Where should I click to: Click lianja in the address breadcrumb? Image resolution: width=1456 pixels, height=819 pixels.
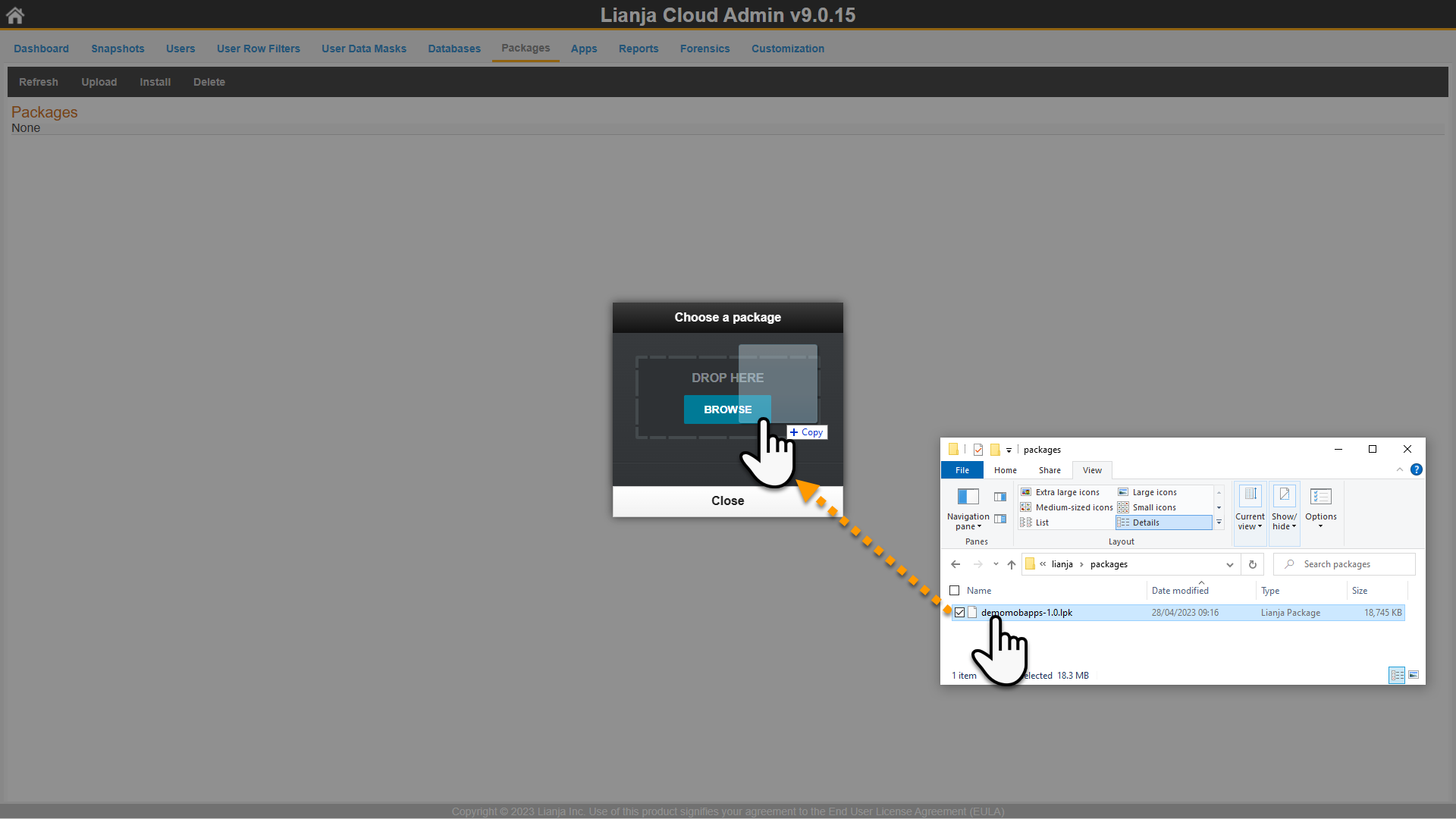click(1062, 564)
